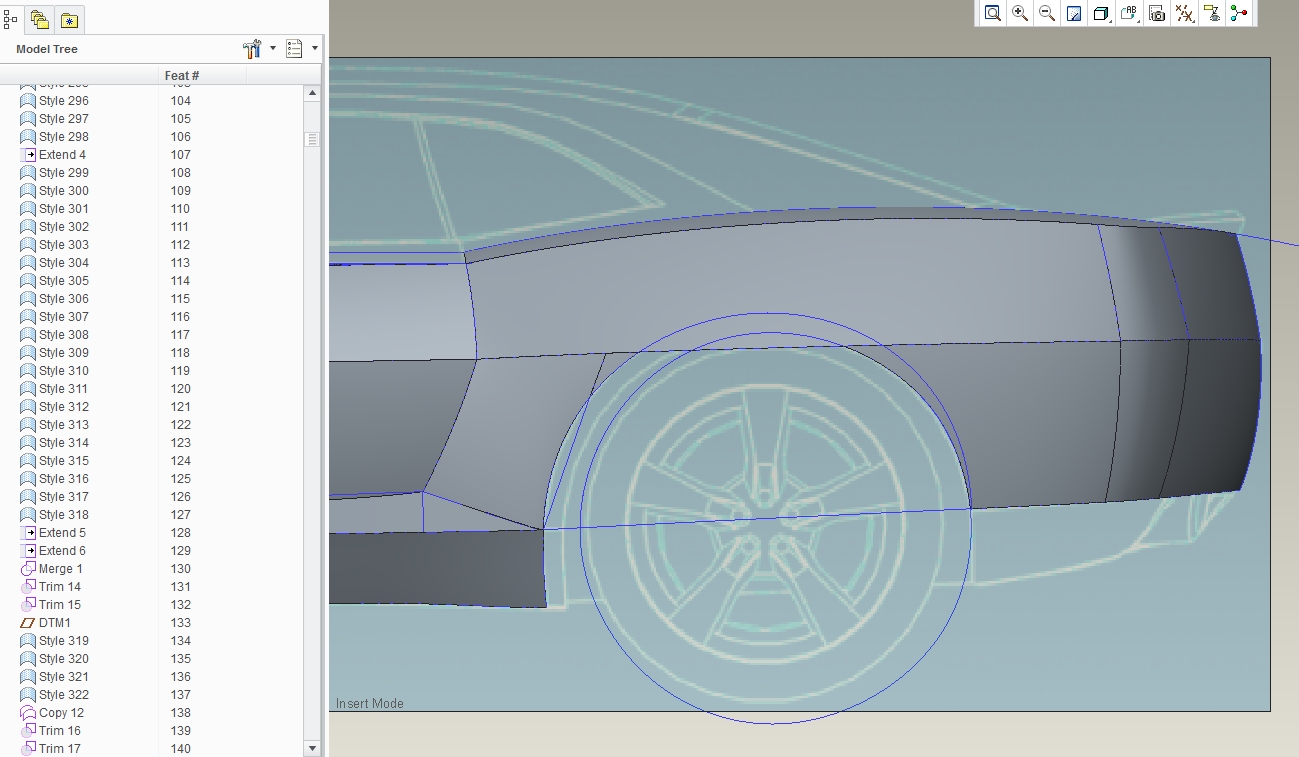Image resolution: width=1299 pixels, height=757 pixels.
Task: Select Style 311 feature
Action: [64, 389]
